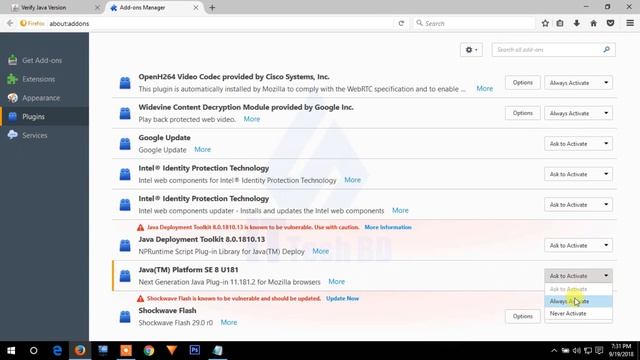Image resolution: width=640 pixels, height=360 pixels.
Task: Click the browser Search box
Action: coord(473,23)
